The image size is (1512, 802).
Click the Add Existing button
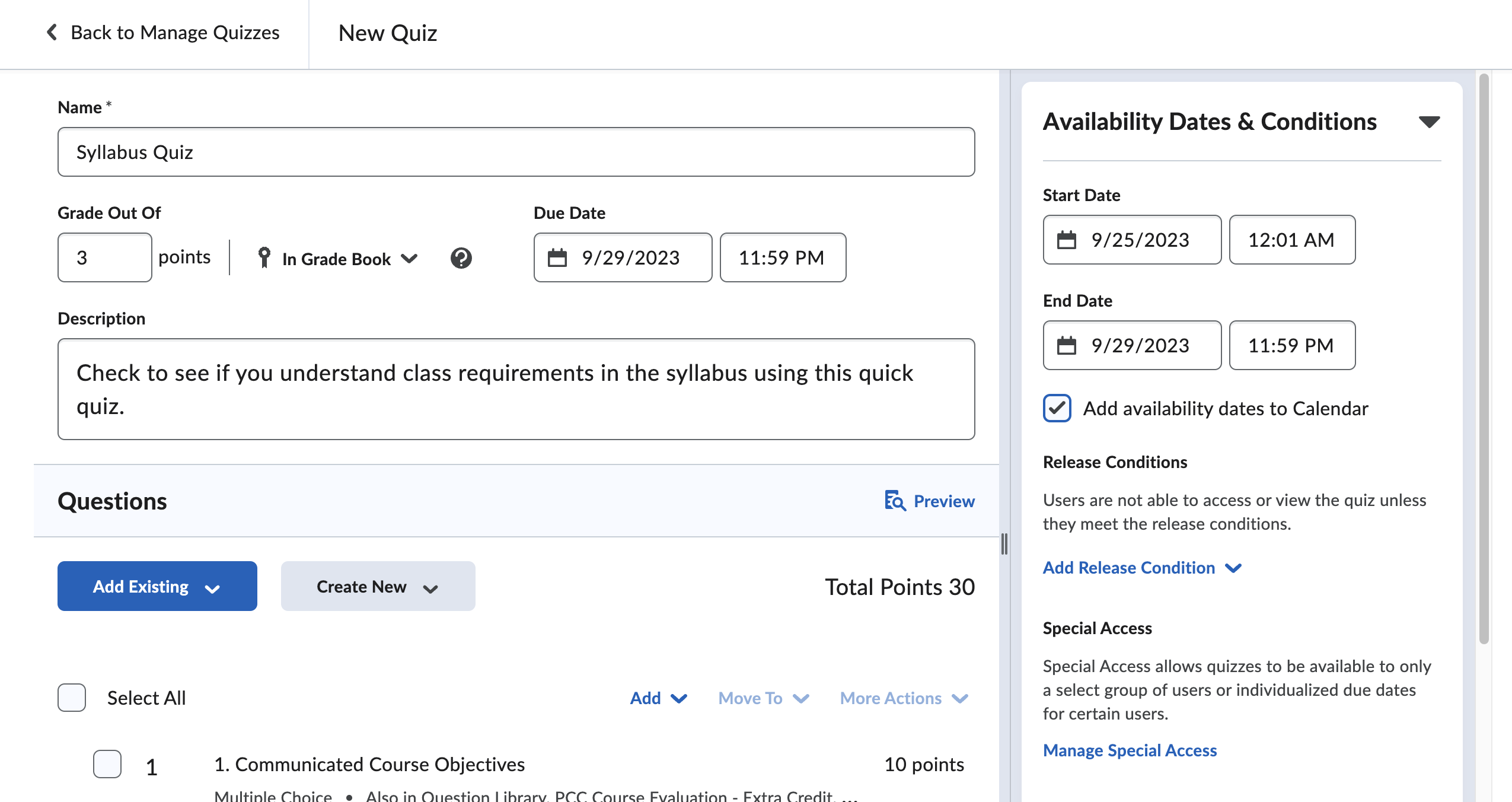pyautogui.click(x=157, y=586)
